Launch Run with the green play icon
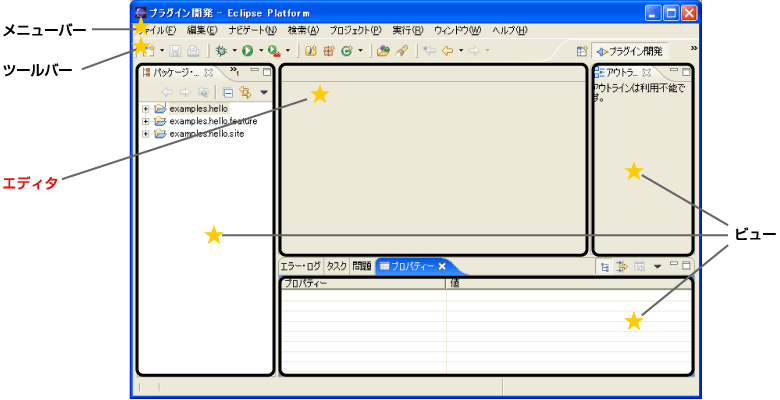 point(248,51)
